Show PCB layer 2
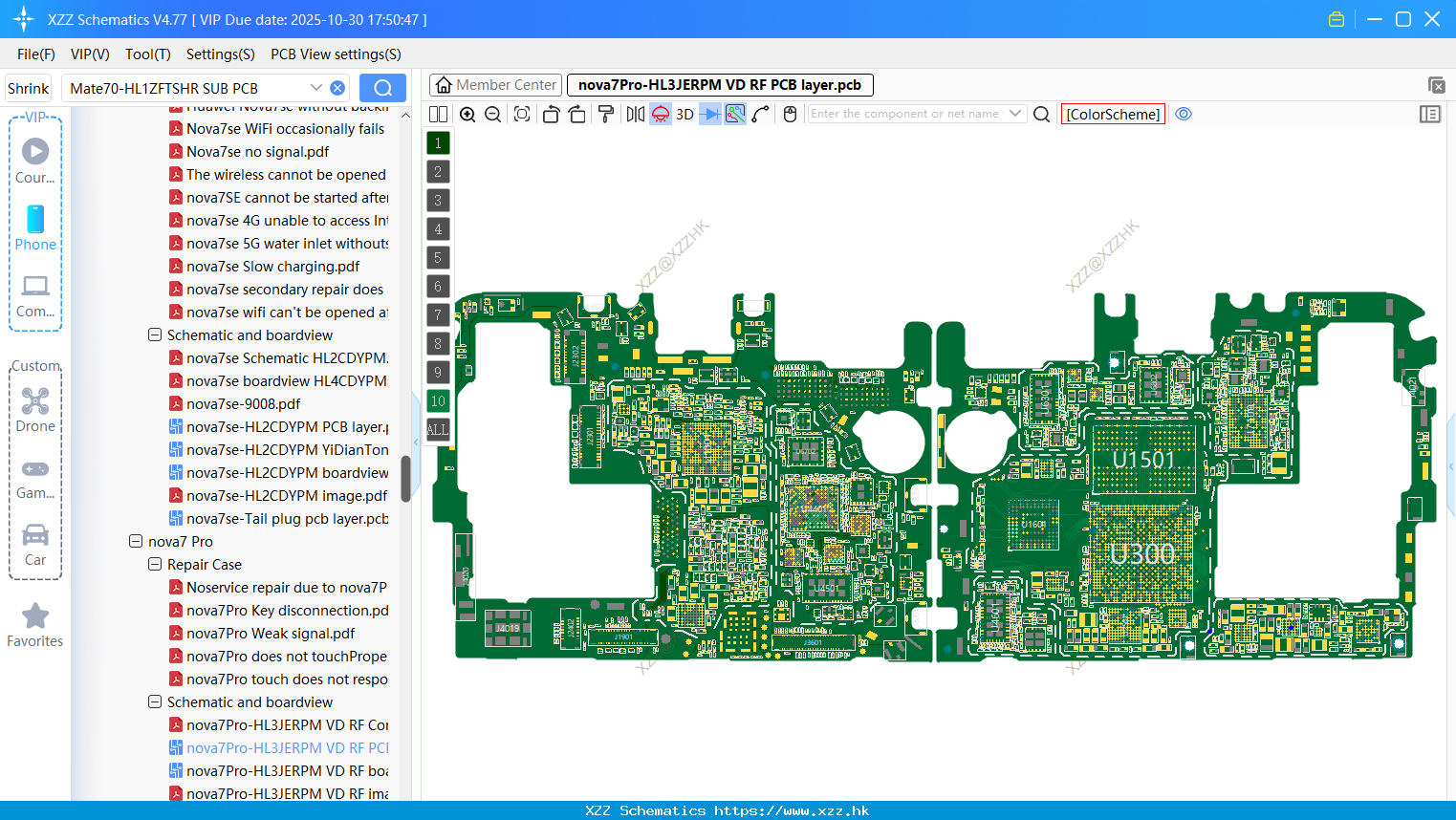The image size is (1456, 820). click(438, 172)
